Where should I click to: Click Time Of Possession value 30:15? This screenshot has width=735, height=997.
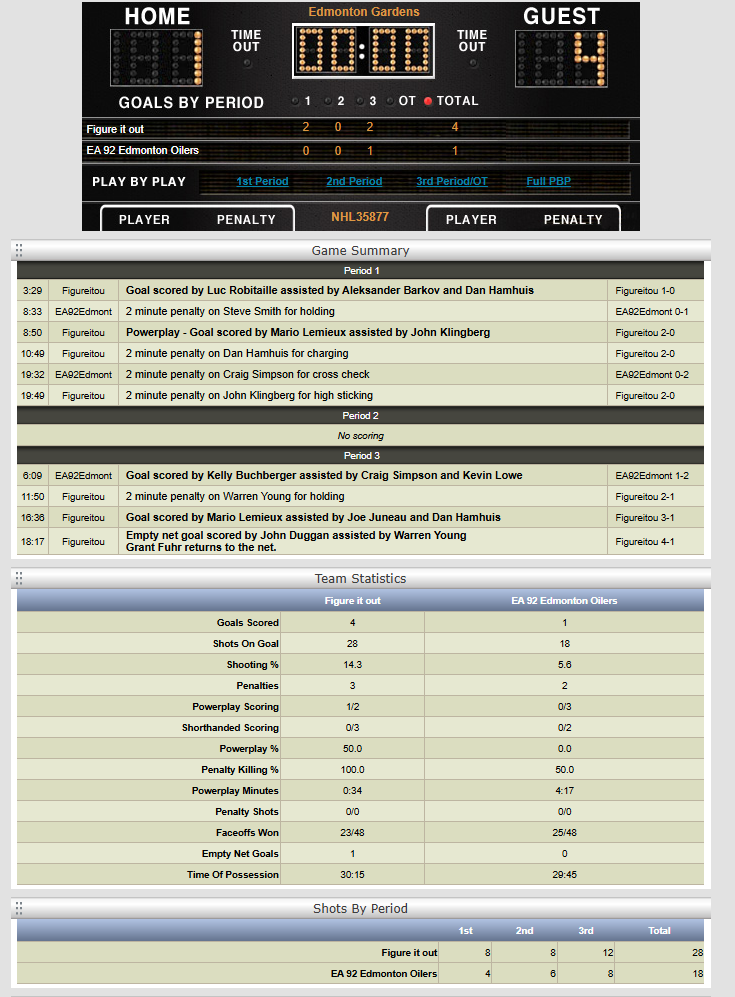click(352, 875)
